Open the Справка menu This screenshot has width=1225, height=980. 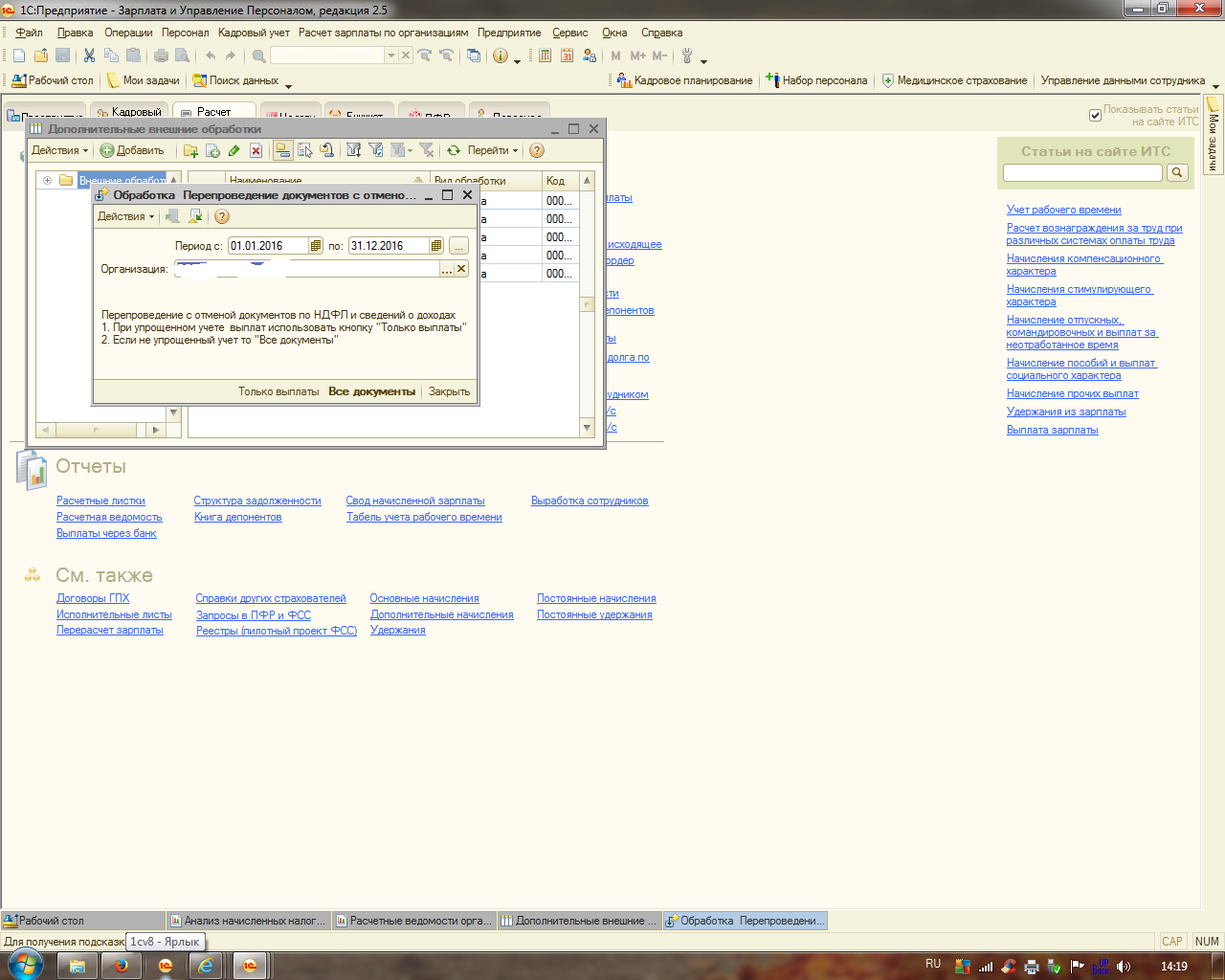click(661, 33)
